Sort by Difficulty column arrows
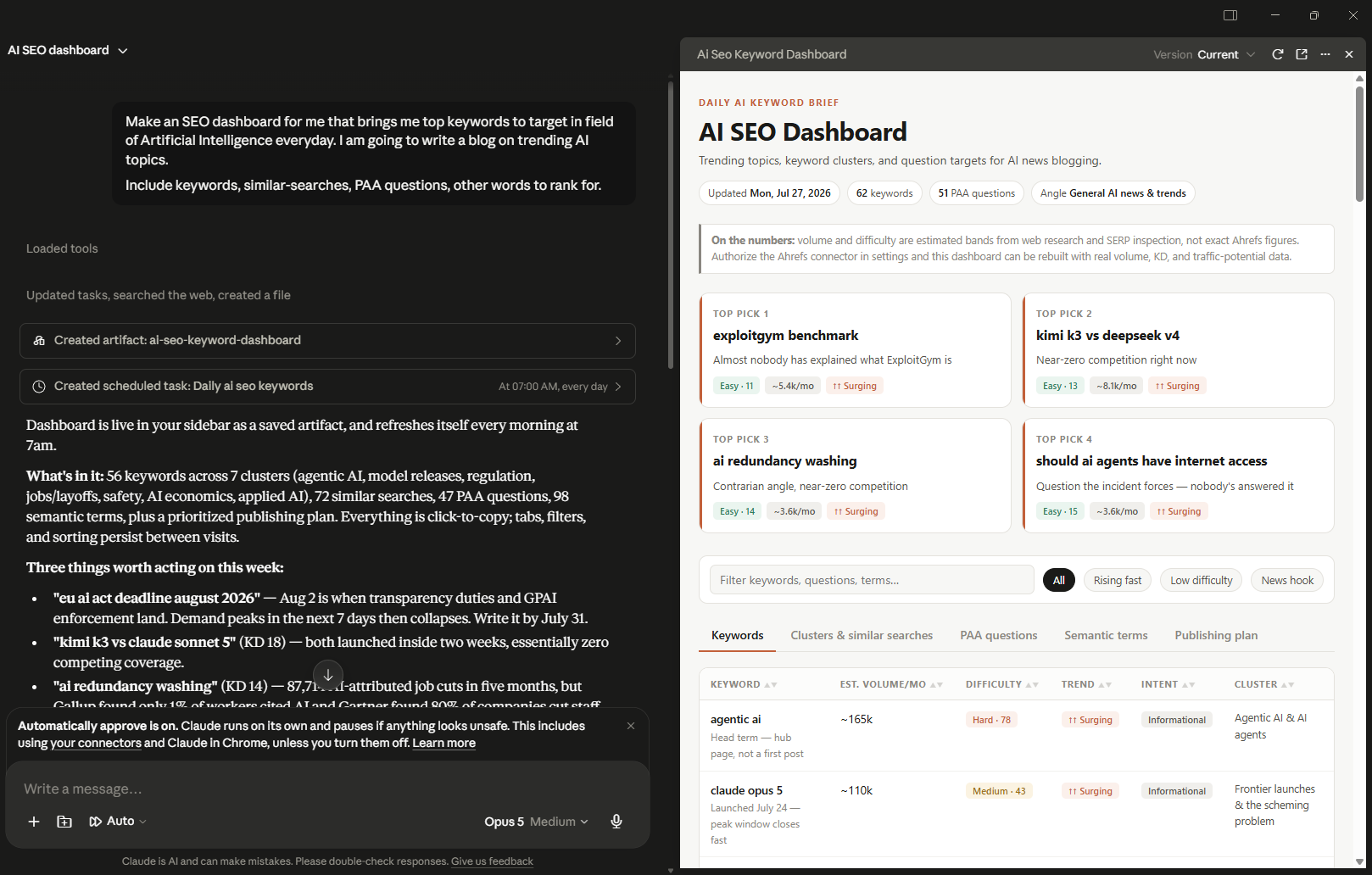Screen dimensions: 1372x875 1032,685
